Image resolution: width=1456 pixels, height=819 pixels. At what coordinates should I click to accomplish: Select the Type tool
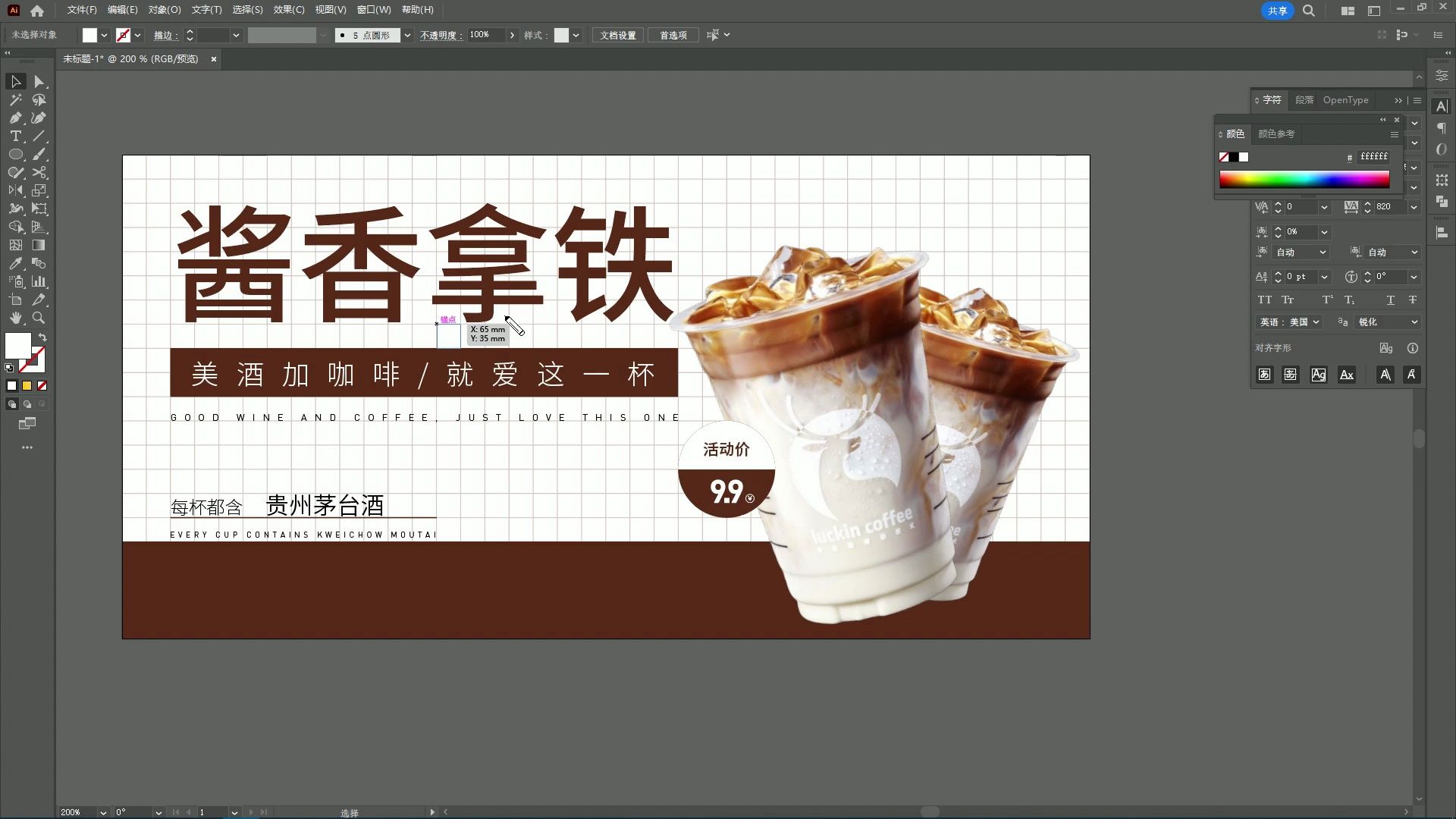16,136
